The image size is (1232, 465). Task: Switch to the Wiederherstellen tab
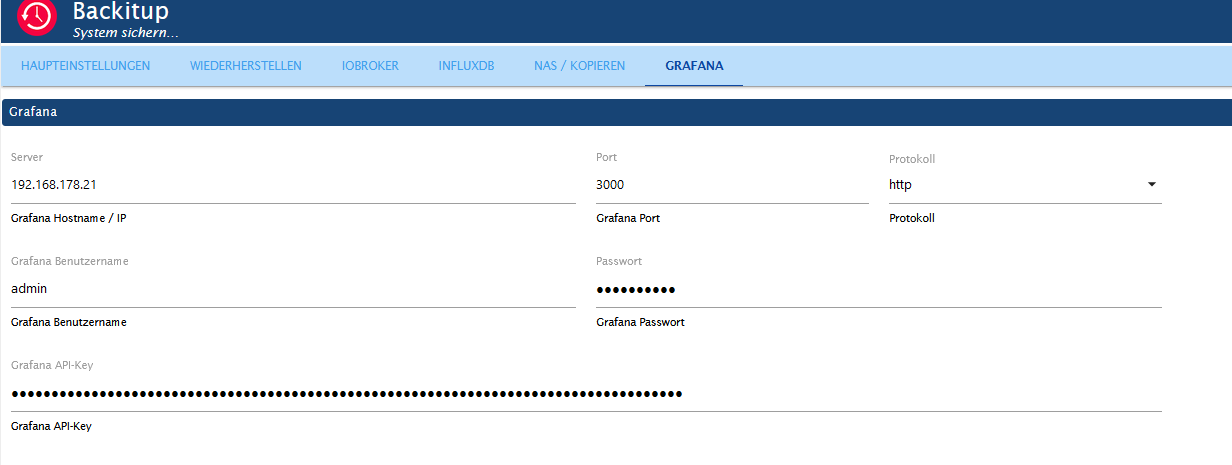[x=246, y=66]
